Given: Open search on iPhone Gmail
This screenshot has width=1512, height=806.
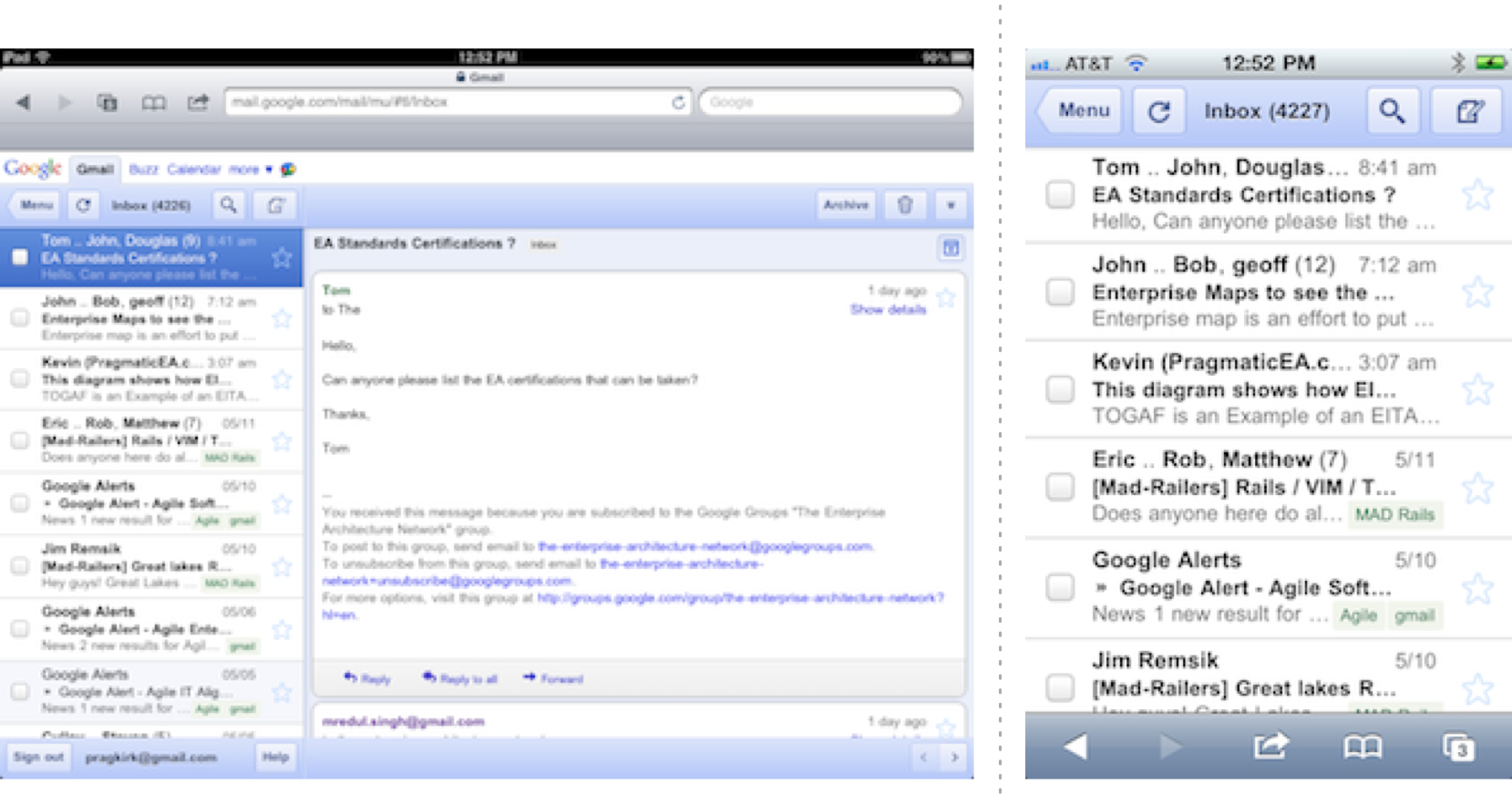Looking at the screenshot, I should point(1392,111).
